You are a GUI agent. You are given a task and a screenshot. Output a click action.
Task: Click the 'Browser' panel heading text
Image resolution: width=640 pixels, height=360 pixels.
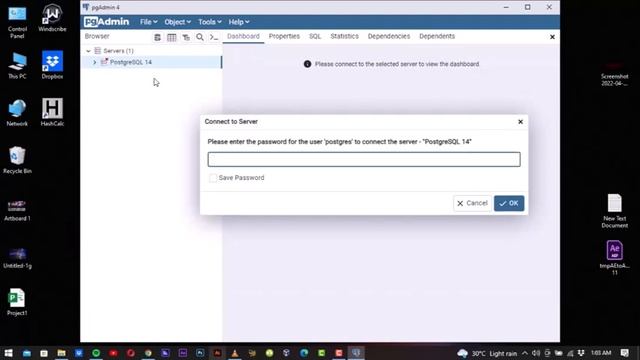coord(97,36)
